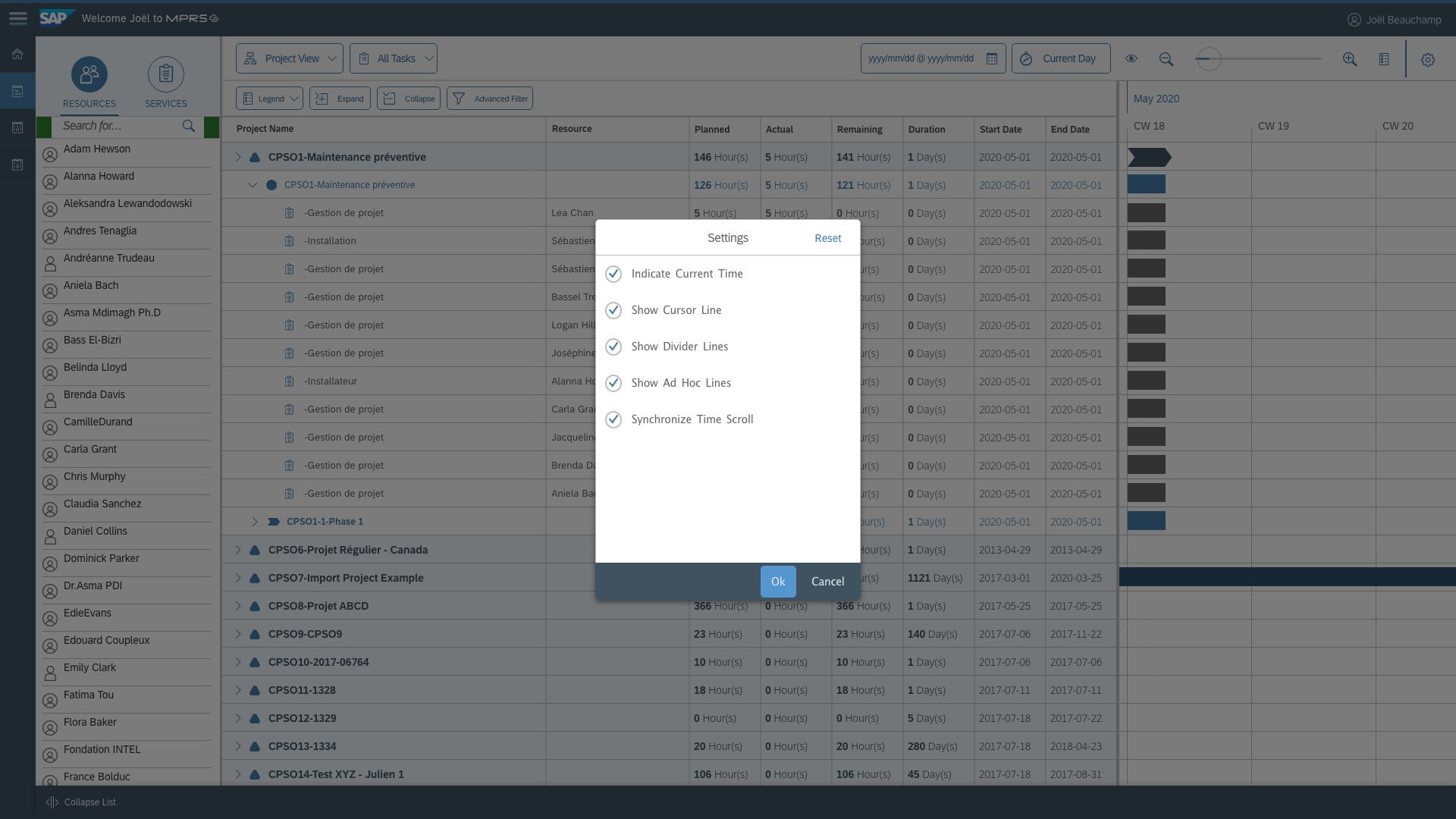Click the task icon beside -Installation
Viewport: 1456px width, 819px height.
click(x=289, y=241)
